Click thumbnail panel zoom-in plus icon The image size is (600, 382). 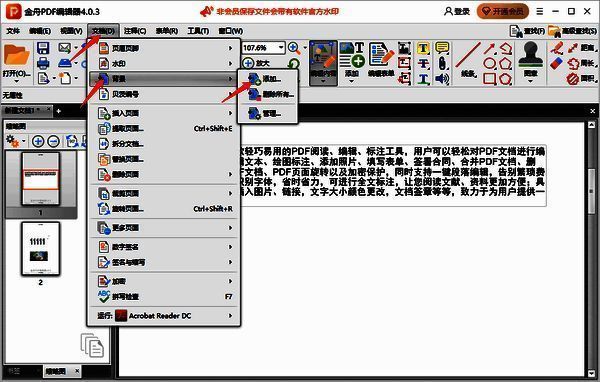38,141
